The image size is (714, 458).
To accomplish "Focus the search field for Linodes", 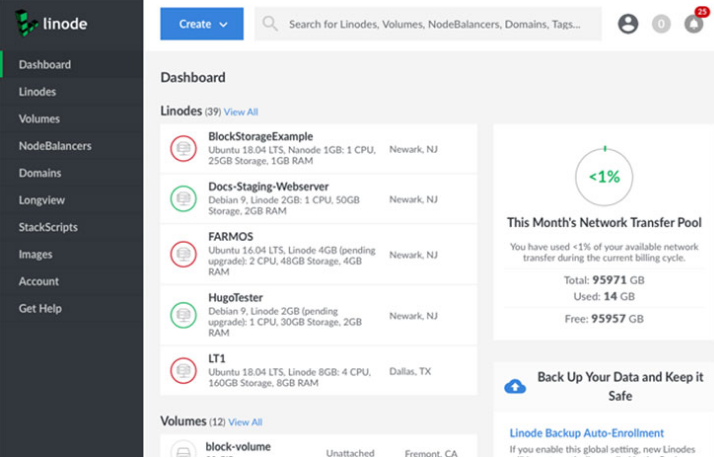I will pyautogui.click(x=440, y=24).
